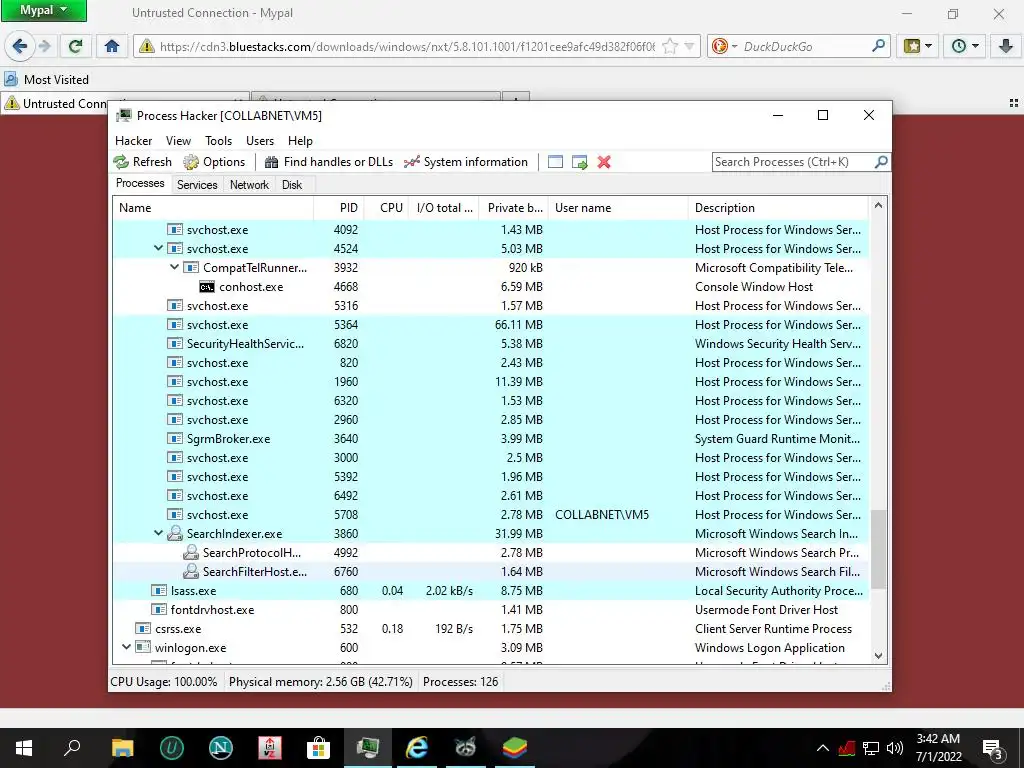Open Find handles or DLLs
Image resolution: width=1024 pixels, height=768 pixels.
click(x=328, y=162)
